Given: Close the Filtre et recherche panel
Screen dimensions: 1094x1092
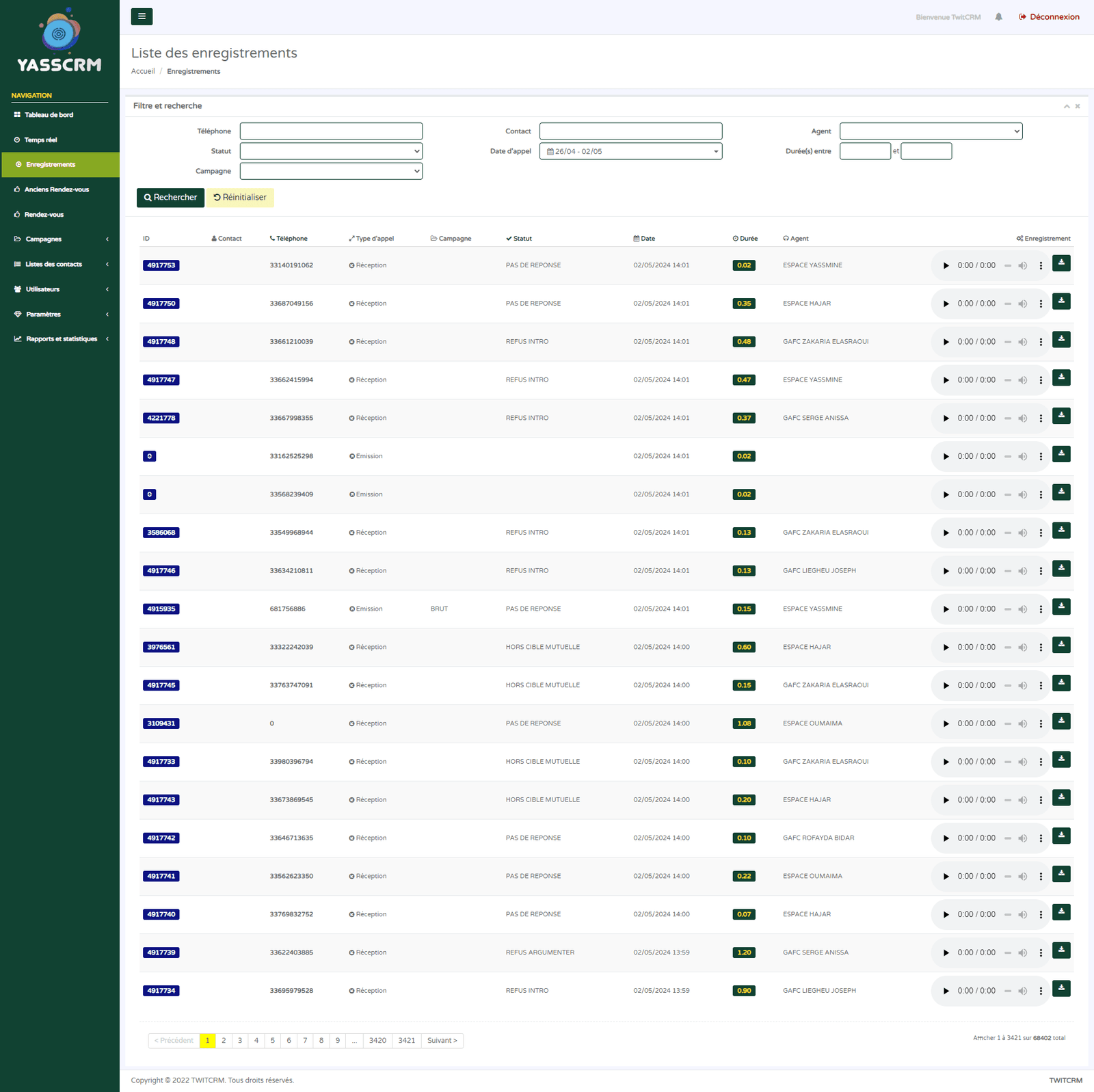Looking at the screenshot, I should [1078, 107].
